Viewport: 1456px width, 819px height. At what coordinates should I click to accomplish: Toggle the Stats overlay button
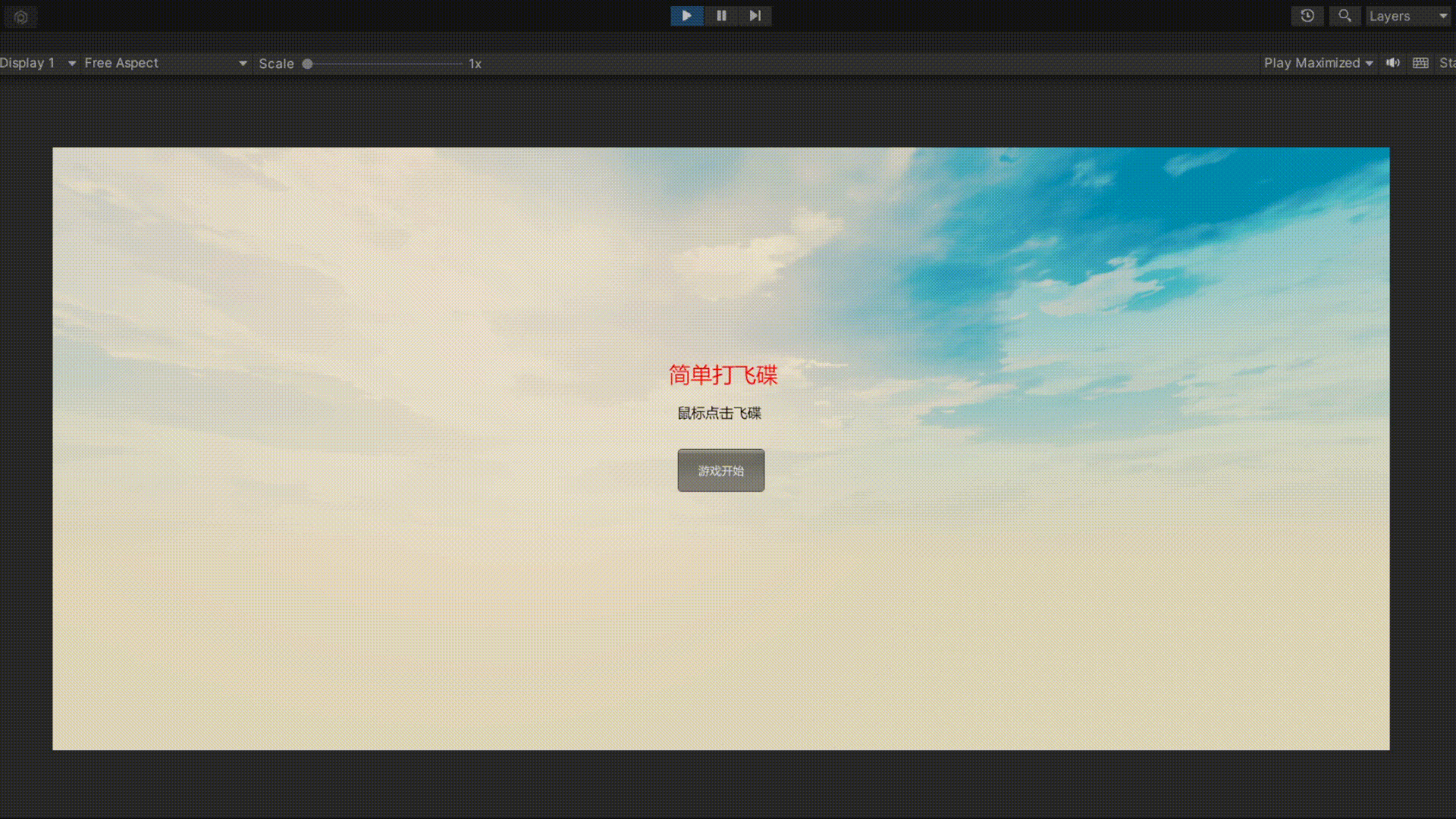click(1447, 63)
